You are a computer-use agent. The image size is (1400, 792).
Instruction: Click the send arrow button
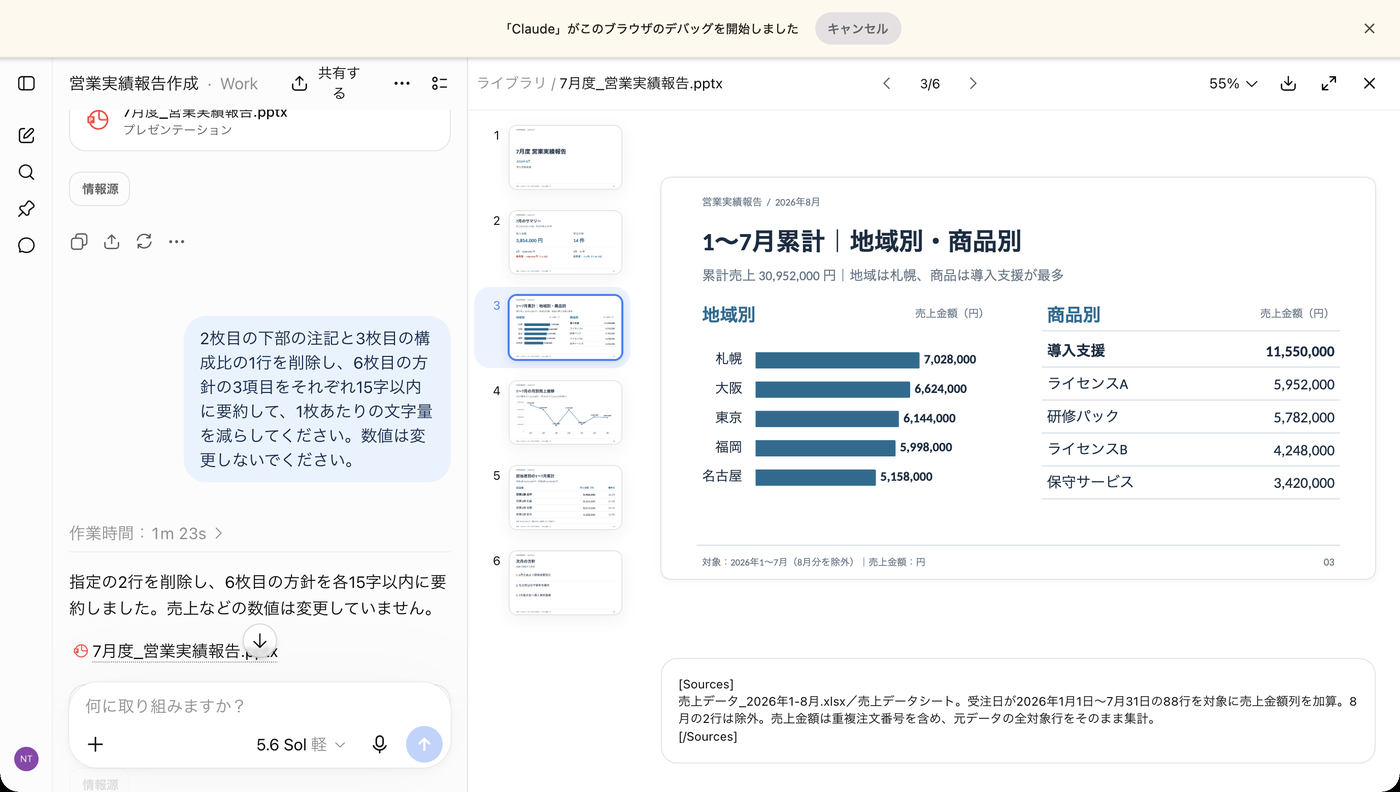424,744
